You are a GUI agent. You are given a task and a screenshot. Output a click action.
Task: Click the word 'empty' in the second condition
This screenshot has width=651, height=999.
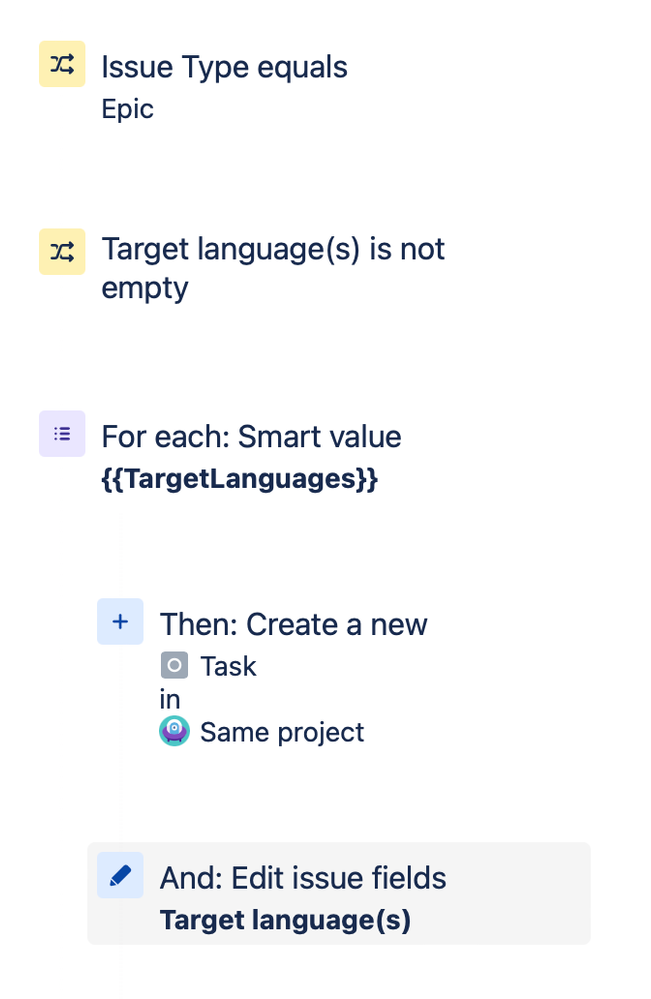click(145, 289)
